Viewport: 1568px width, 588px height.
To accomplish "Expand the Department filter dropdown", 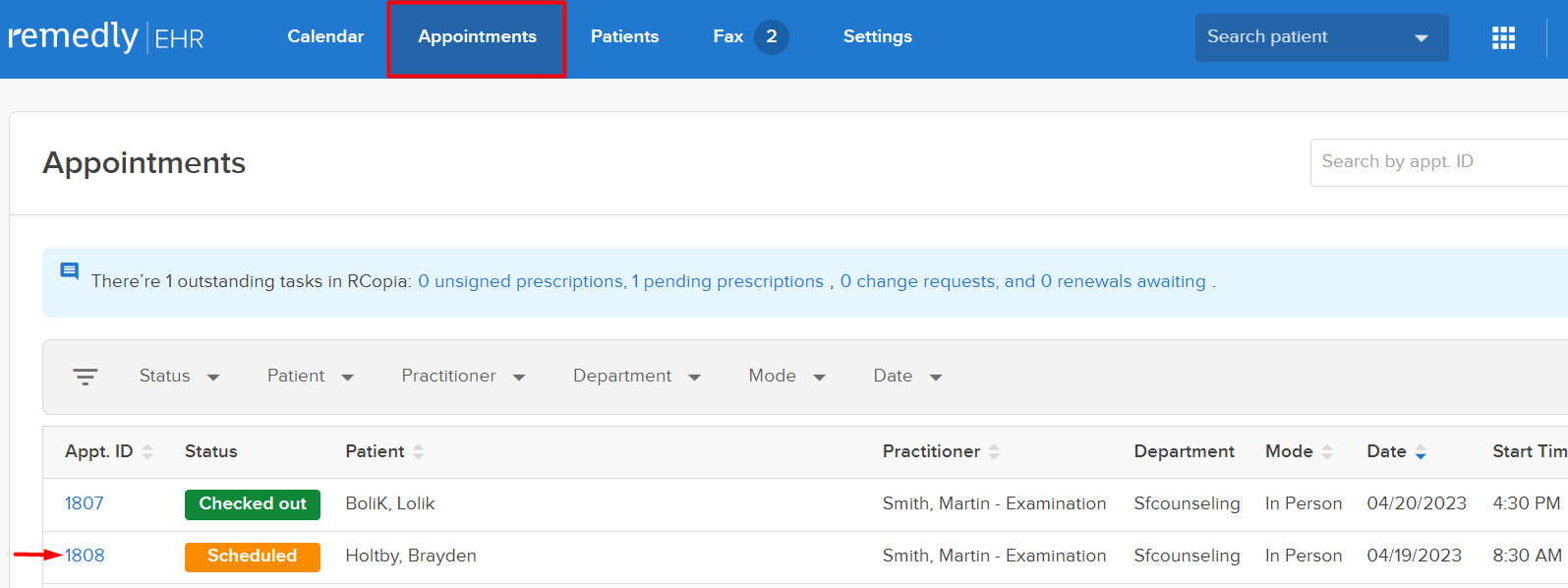I will click(637, 377).
